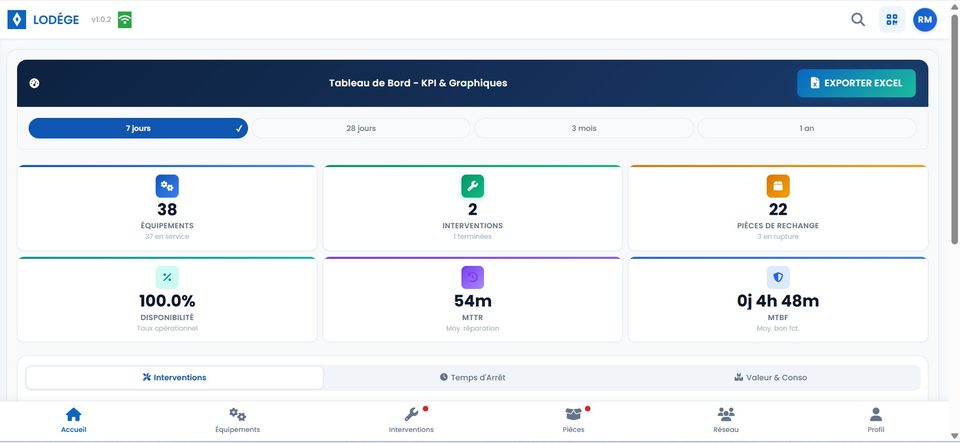Image resolution: width=960 pixels, height=443 pixels.
Task: Switch to the Interventions chart tab
Action: coord(174,378)
